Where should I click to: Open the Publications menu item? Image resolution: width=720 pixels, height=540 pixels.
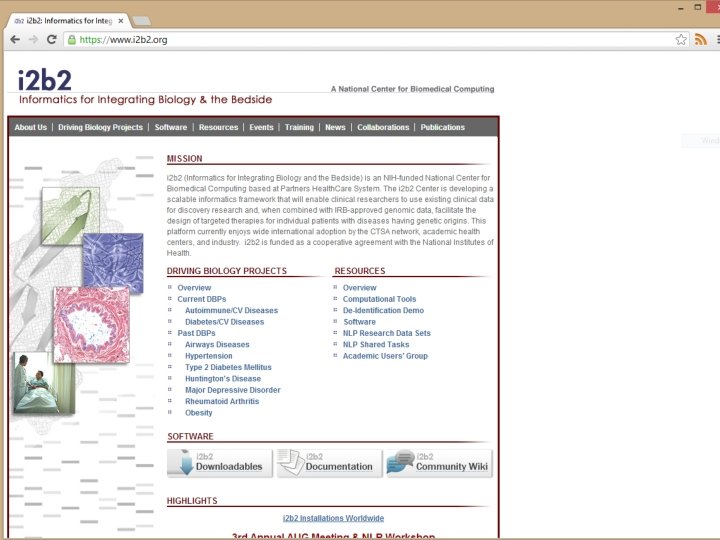443,127
